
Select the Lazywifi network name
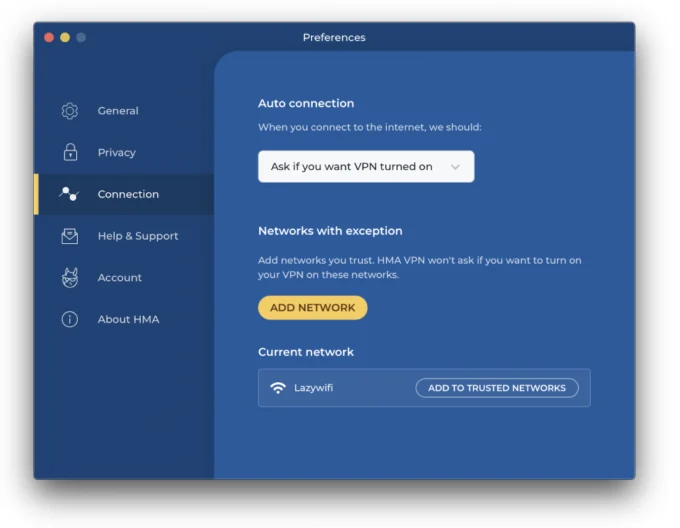tap(314, 388)
